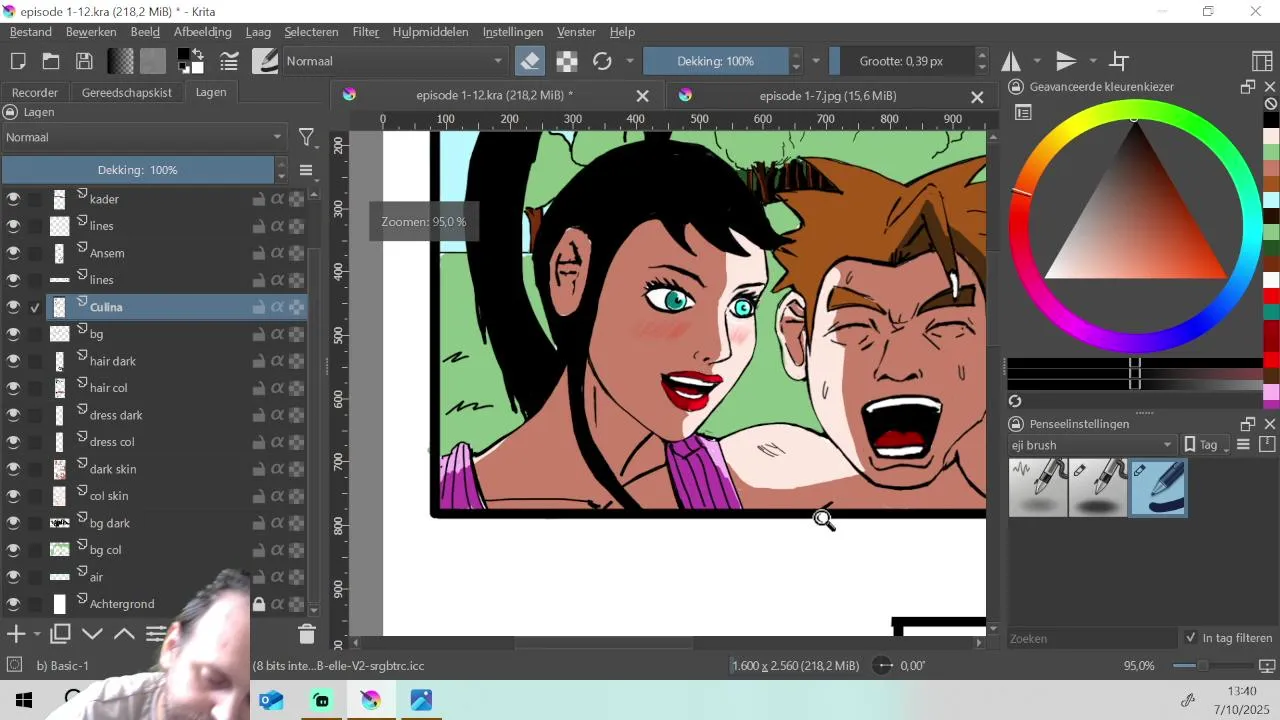Close the episode 1-12.kra document tab
Screen dimensions: 1280x720
(643, 96)
